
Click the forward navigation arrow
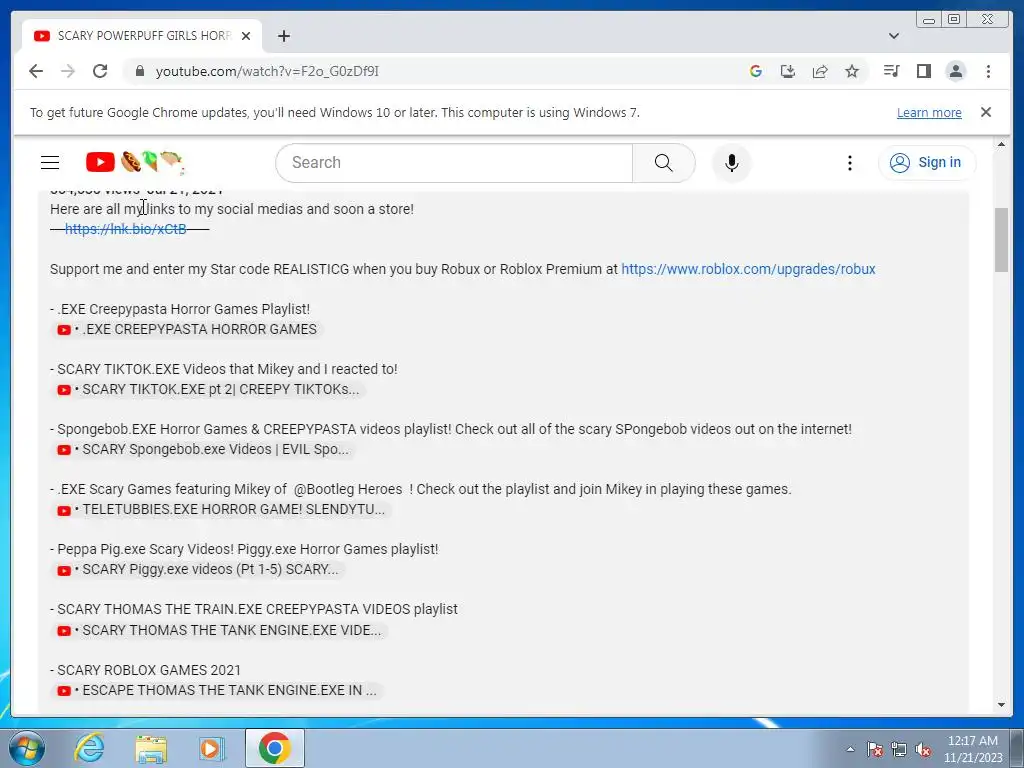click(x=68, y=71)
